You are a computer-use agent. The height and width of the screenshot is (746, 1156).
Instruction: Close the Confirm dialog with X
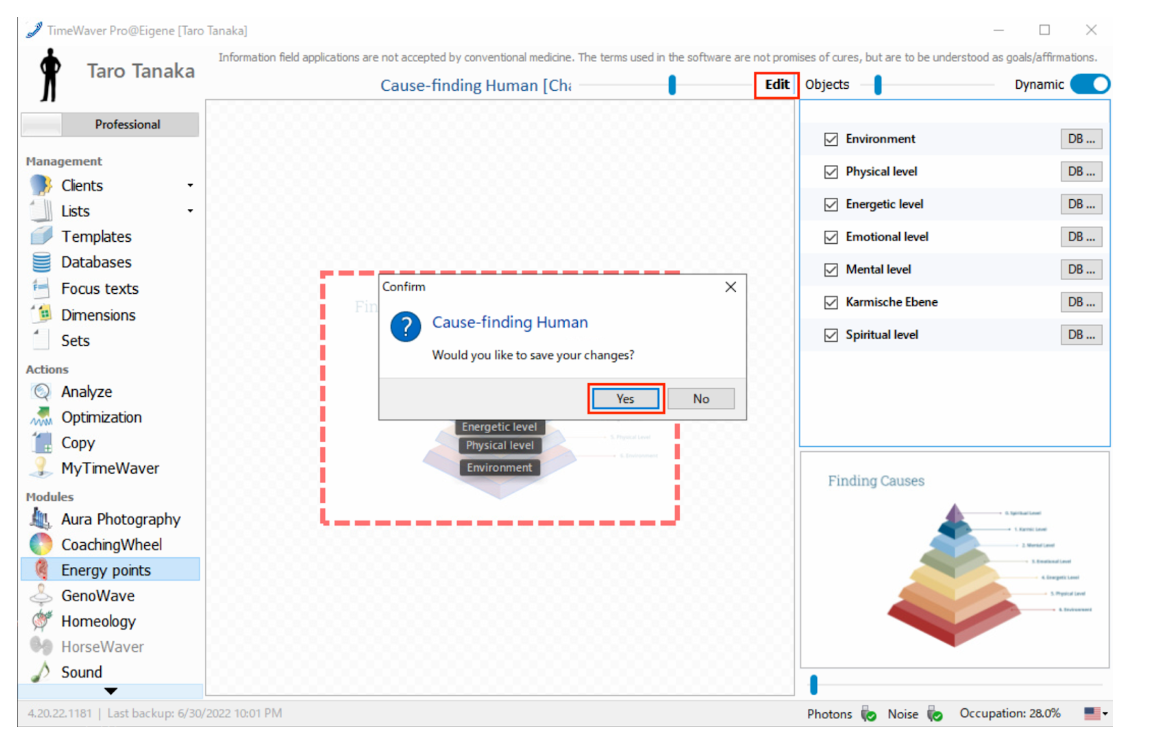click(731, 287)
